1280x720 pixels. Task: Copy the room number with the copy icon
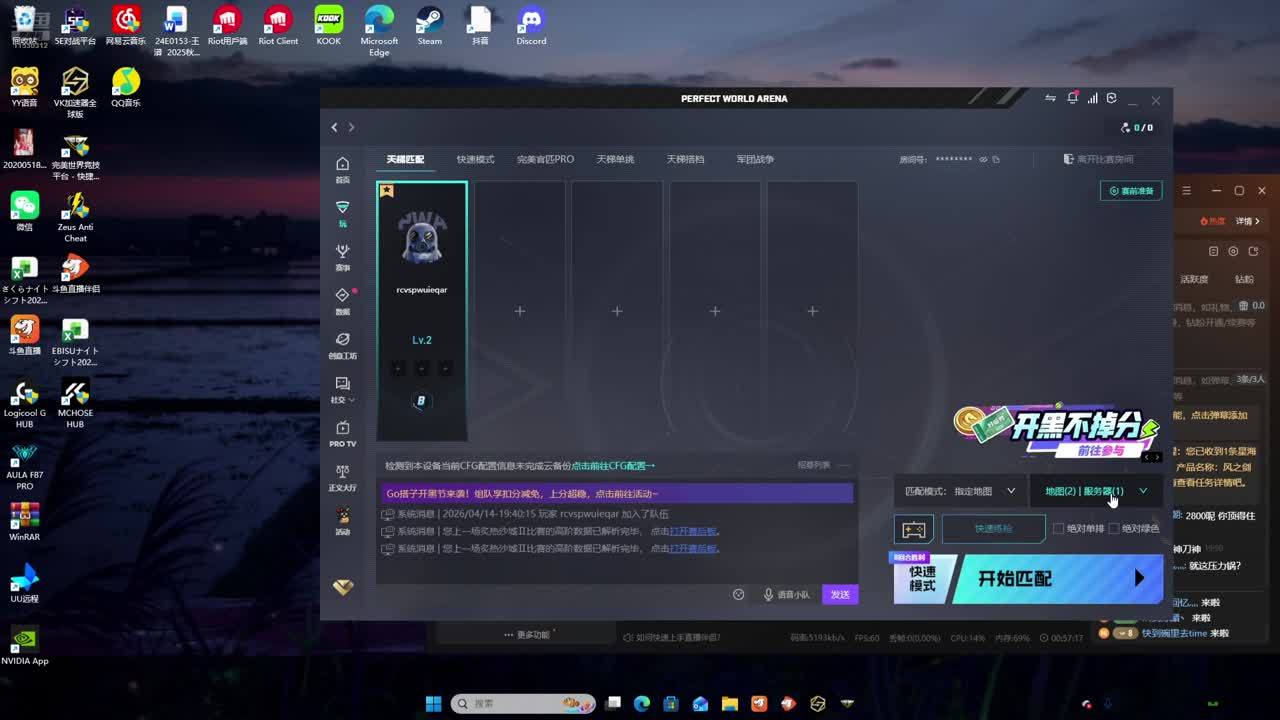pyautogui.click(x=996, y=159)
